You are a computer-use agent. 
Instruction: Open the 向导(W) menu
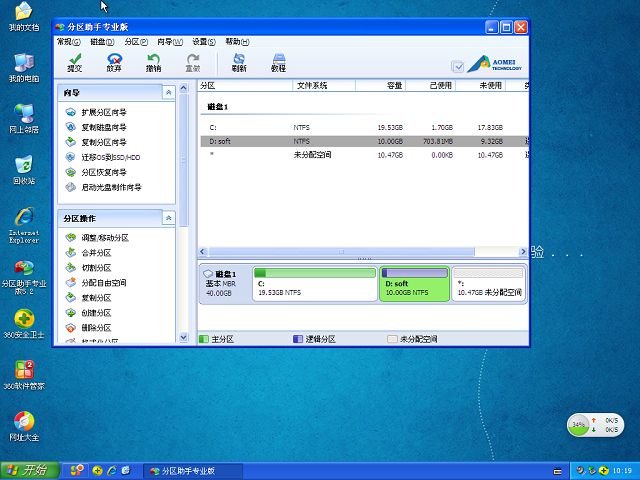[x=170, y=42]
